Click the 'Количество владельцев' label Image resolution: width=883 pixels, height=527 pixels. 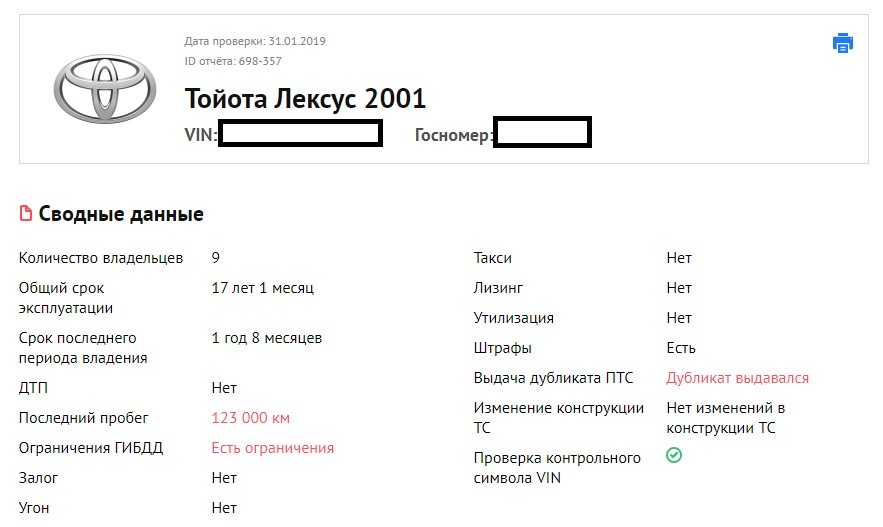(x=101, y=258)
